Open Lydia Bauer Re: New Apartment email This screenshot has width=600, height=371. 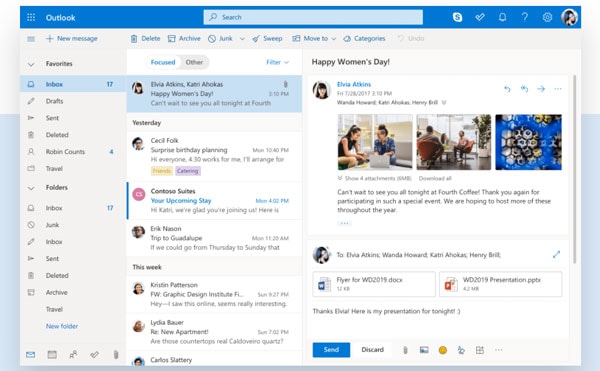[214, 332]
